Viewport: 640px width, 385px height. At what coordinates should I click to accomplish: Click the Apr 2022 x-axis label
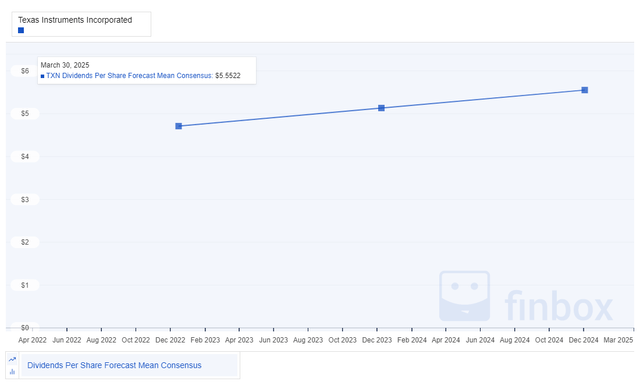32,340
